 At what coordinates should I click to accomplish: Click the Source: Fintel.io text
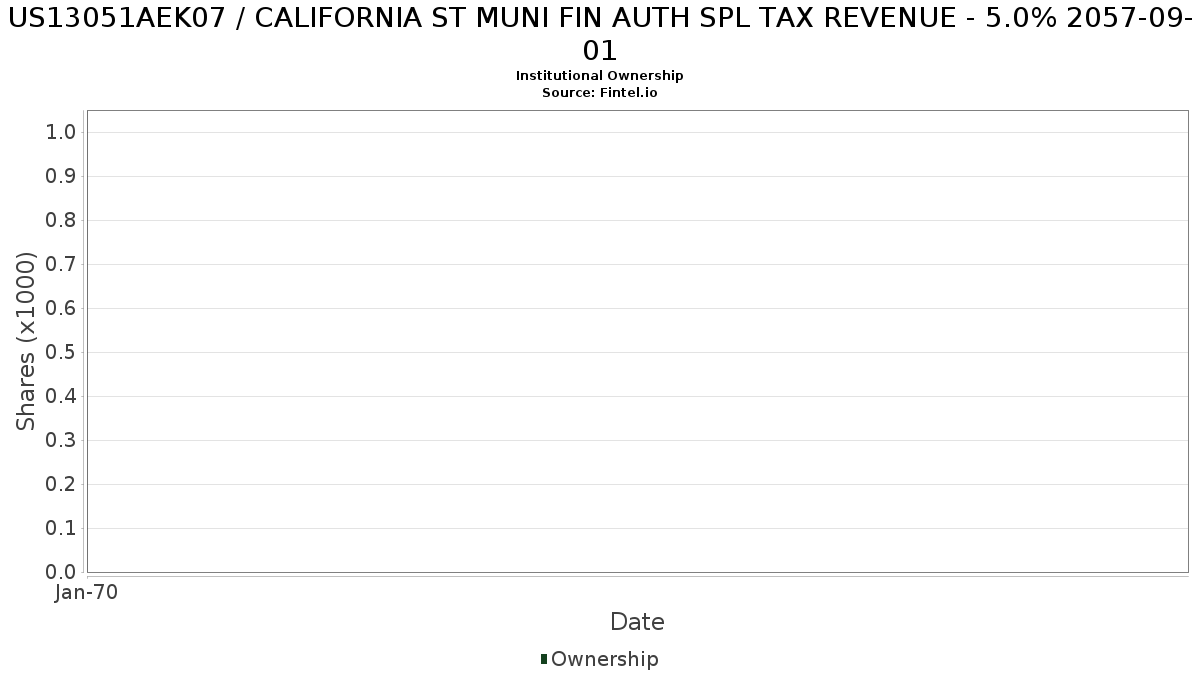(600, 93)
